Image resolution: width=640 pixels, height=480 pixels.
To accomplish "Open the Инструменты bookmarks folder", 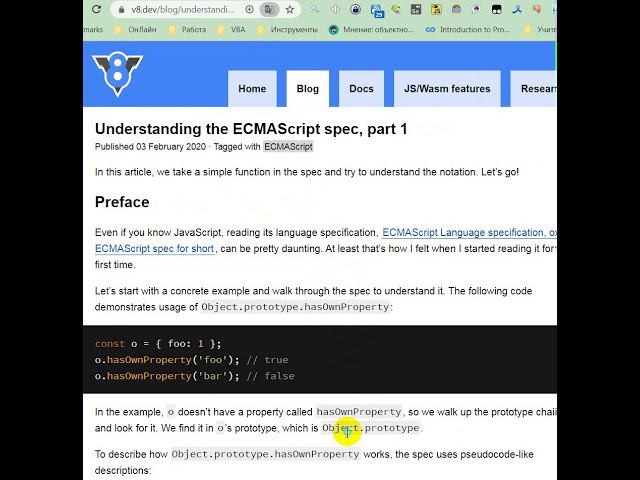I will point(287,29).
